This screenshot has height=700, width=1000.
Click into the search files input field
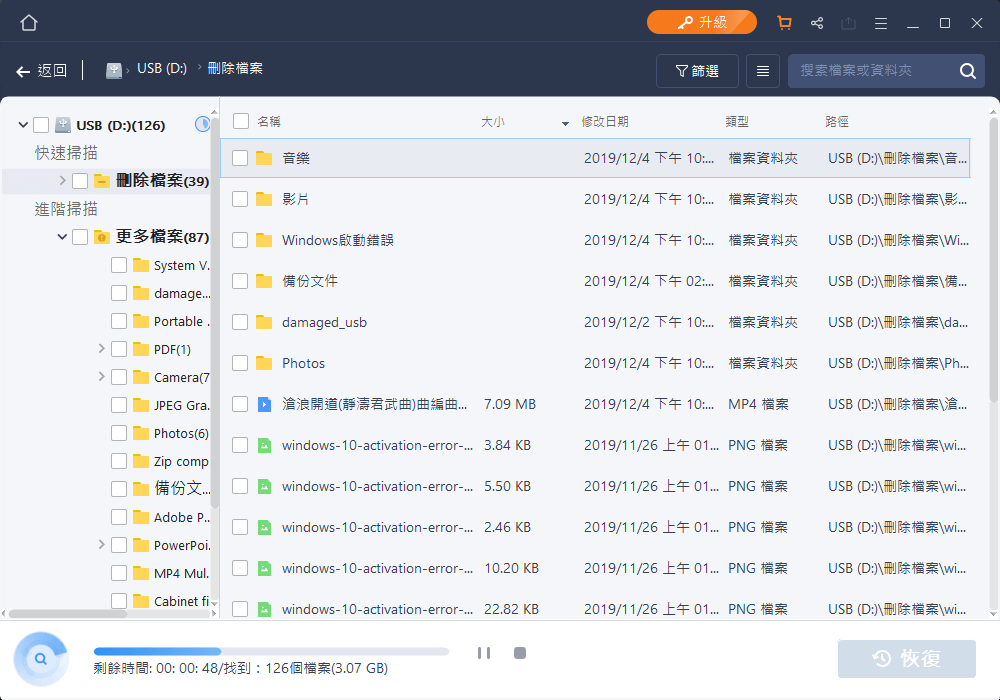[868, 71]
